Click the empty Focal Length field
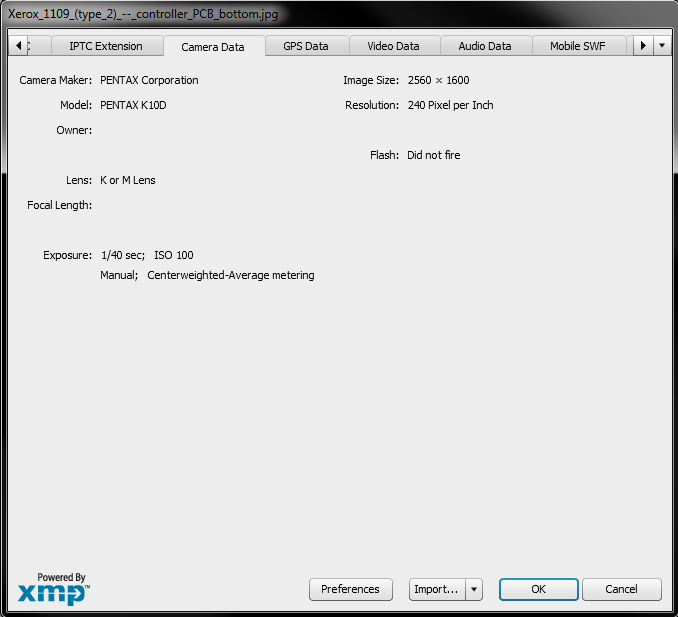 pyautogui.click(x=200, y=205)
